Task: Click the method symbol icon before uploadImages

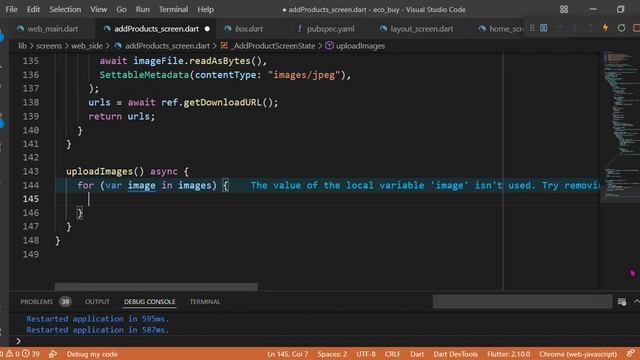Action: coord(329,46)
